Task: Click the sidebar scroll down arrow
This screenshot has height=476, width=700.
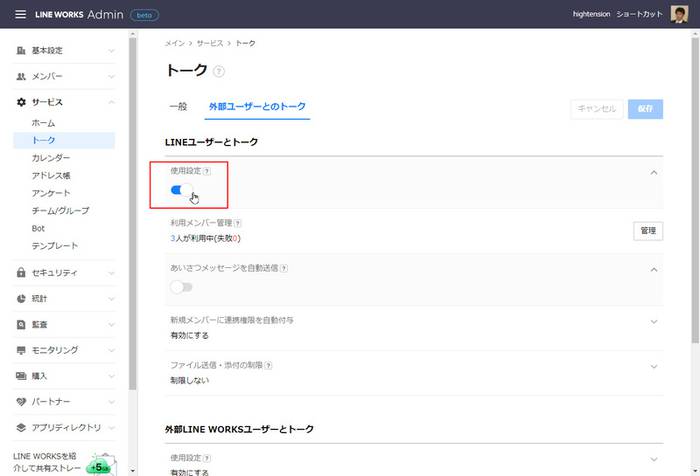Action: click(133, 471)
